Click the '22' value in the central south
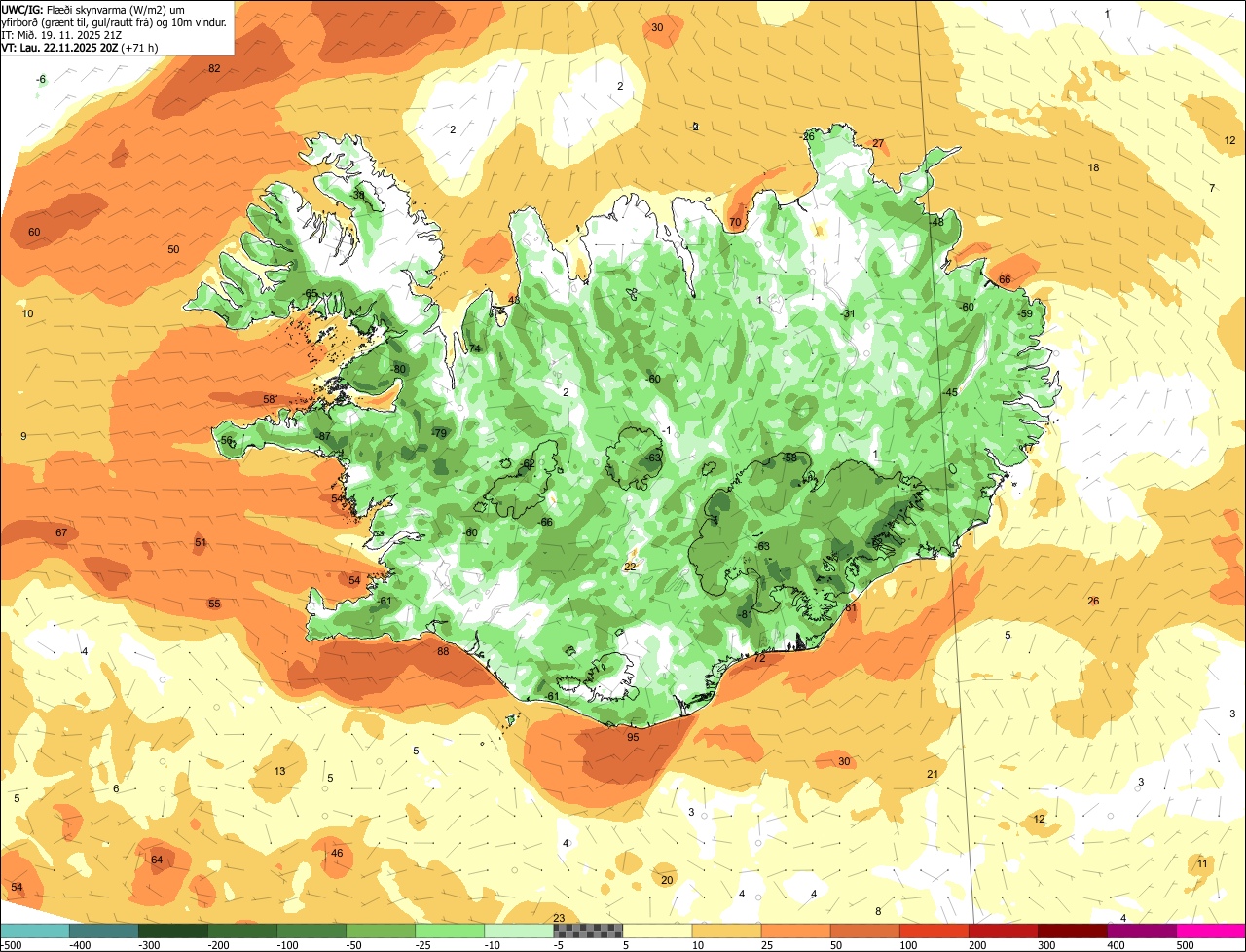 tap(630, 567)
